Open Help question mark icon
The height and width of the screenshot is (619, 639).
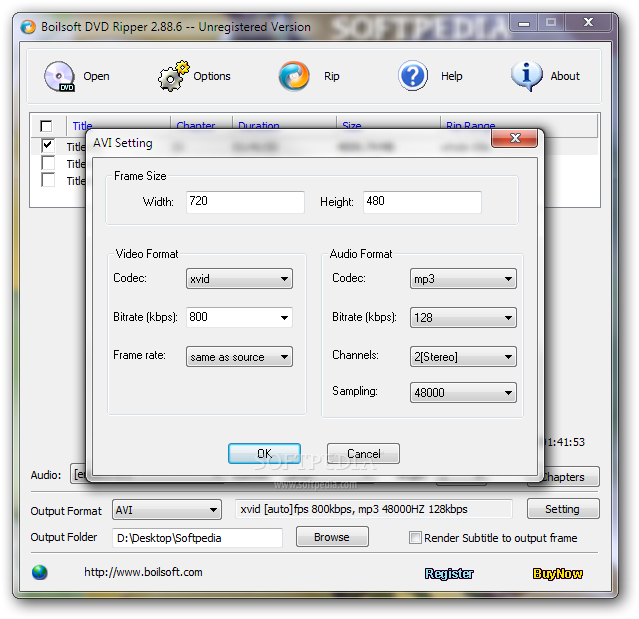(412, 76)
